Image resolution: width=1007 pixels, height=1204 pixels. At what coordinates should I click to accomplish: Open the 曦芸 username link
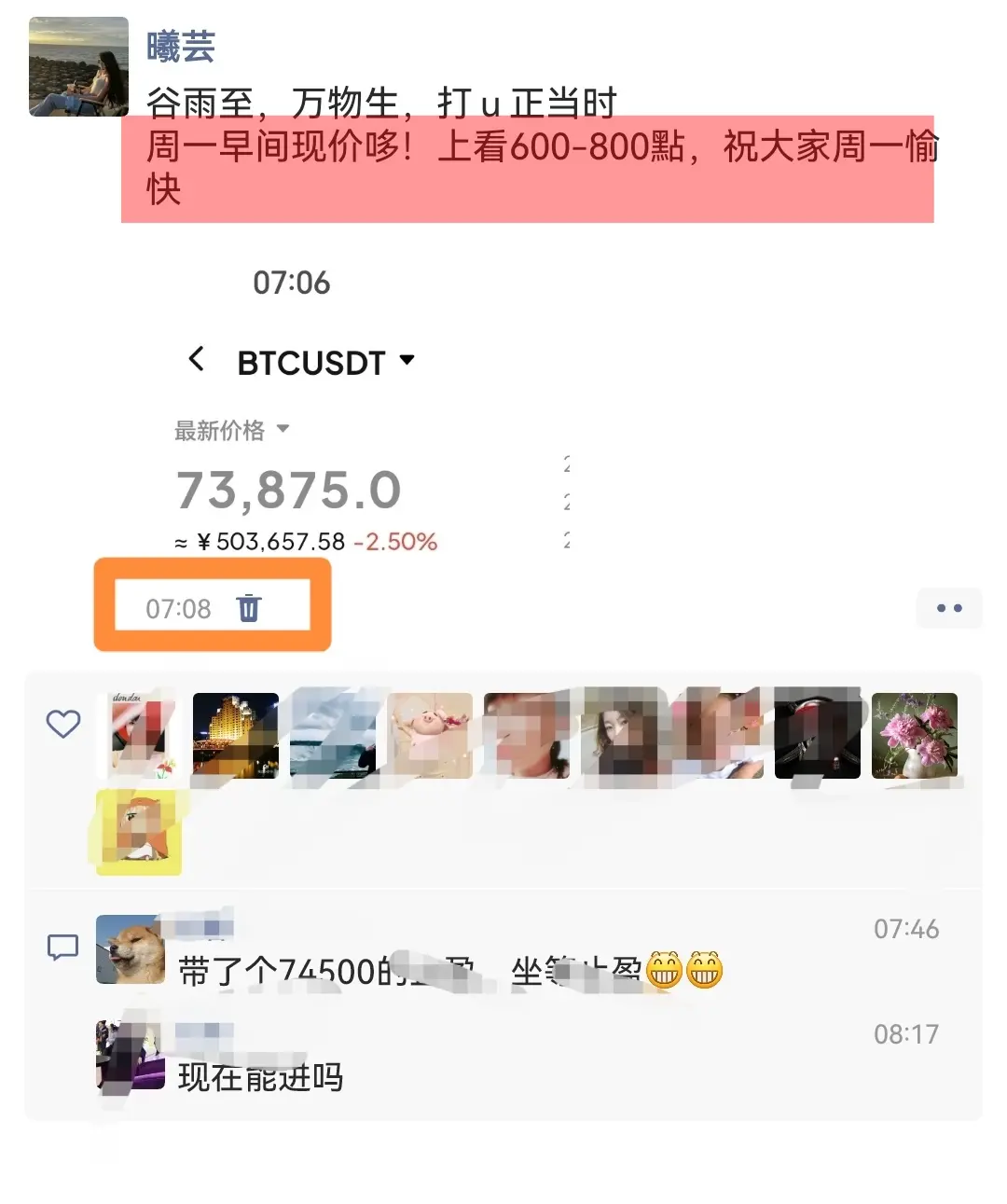181,47
